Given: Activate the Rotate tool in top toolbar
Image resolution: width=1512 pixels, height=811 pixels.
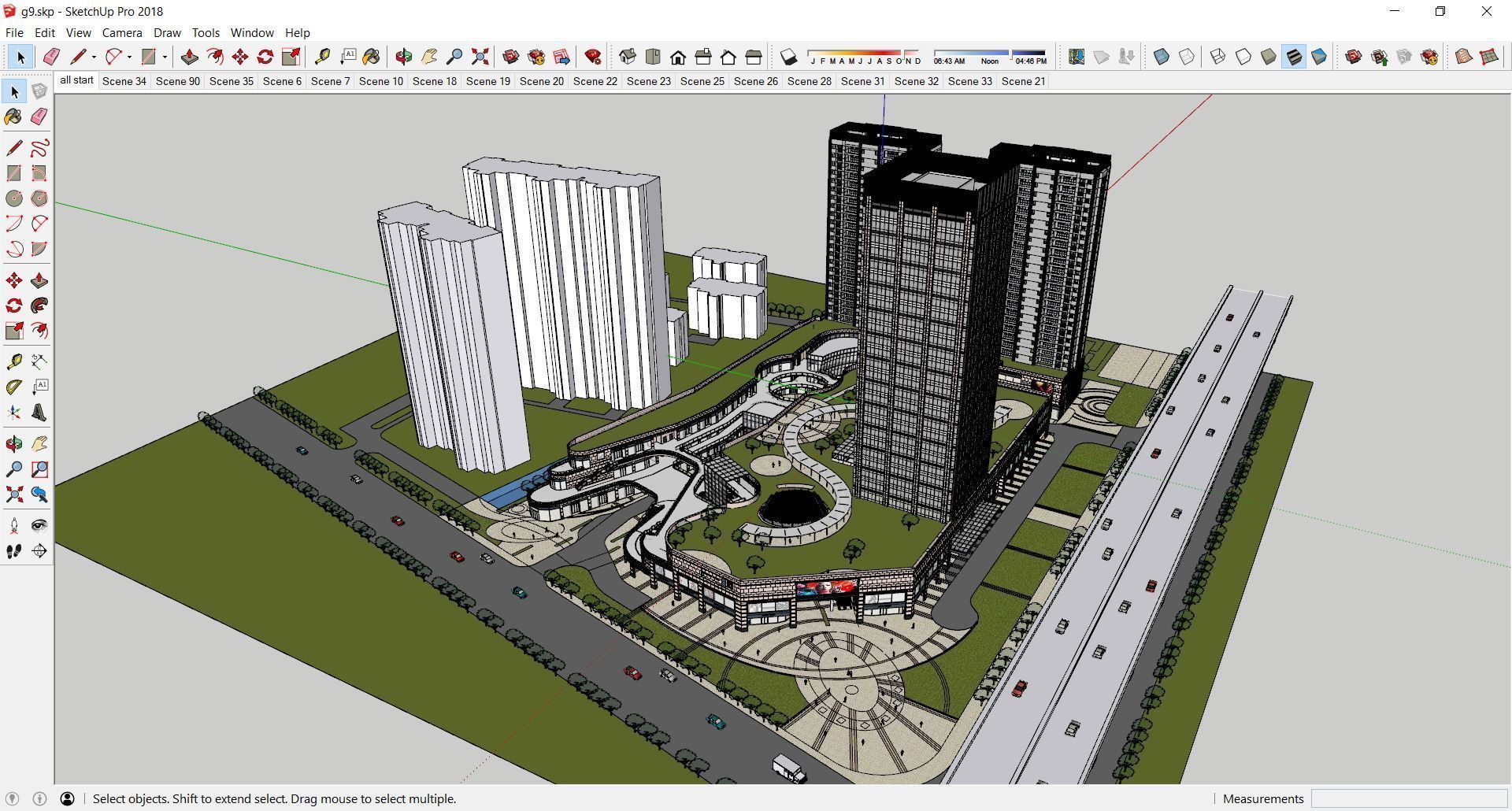Looking at the screenshot, I should point(265,57).
